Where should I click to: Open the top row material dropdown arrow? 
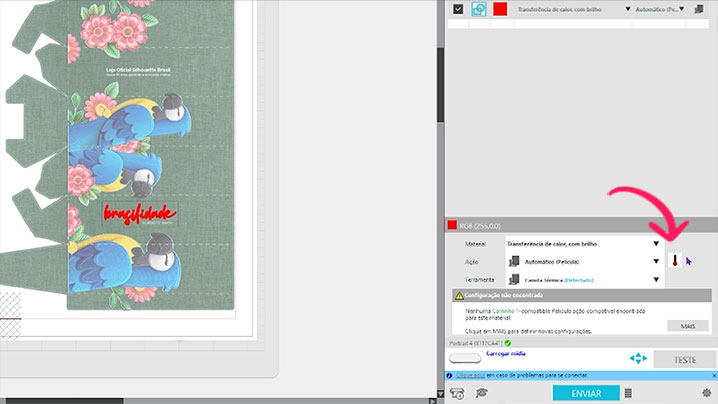627,9
